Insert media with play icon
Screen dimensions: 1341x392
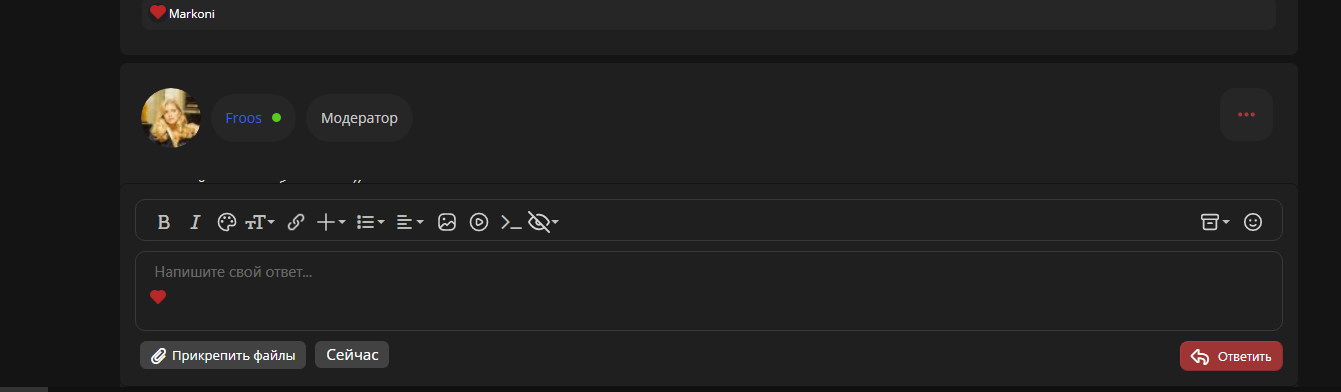[x=479, y=222]
